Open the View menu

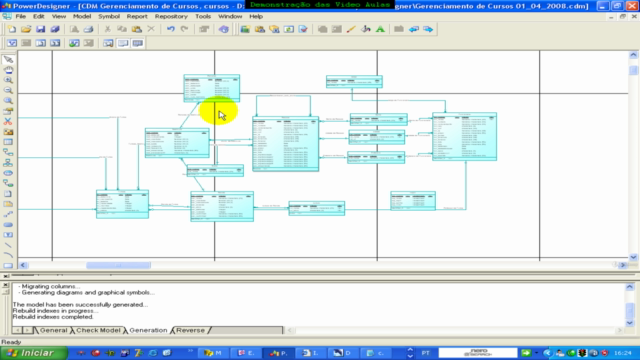[x=59, y=16]
